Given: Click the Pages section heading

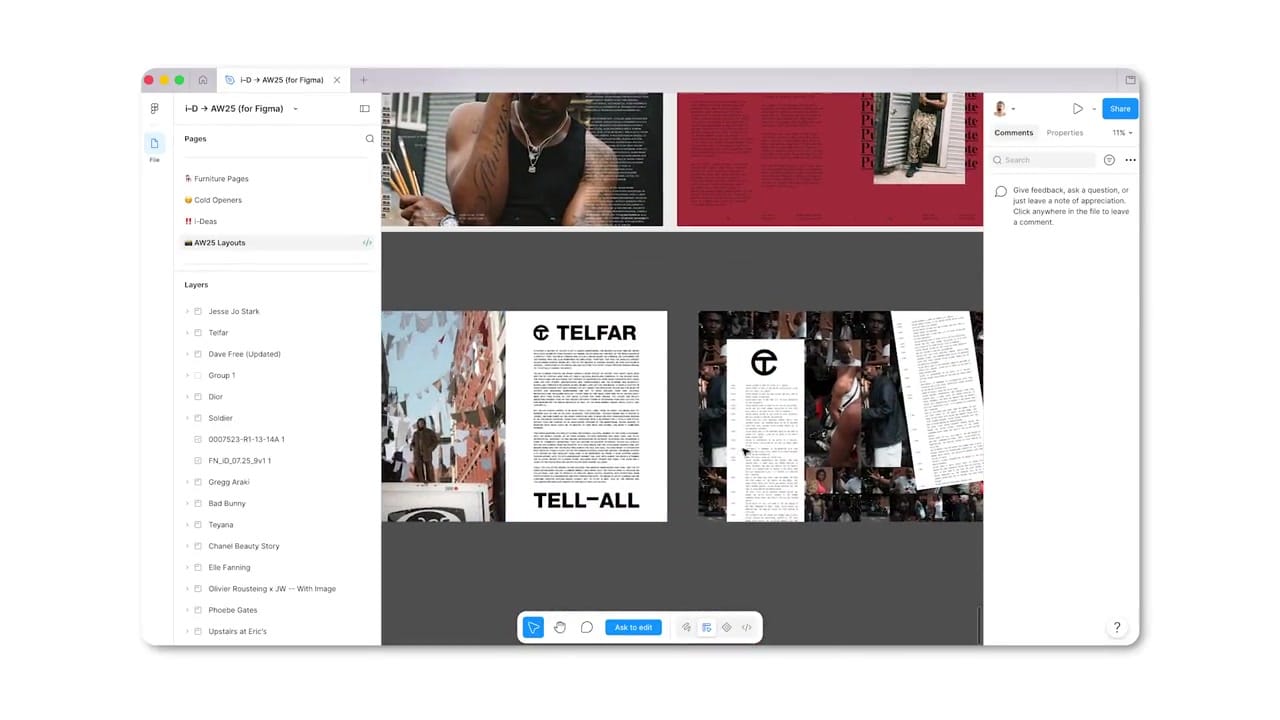Looking at the screenshot, I should point(195,139).
